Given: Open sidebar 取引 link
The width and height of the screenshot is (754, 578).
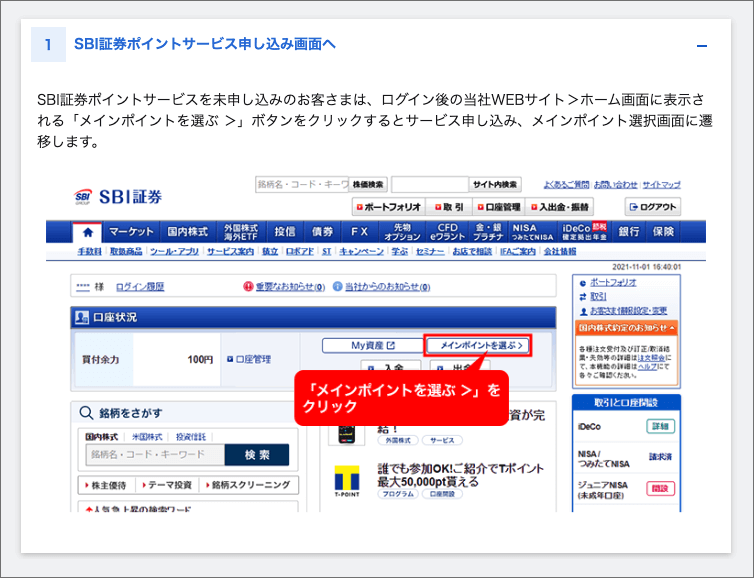Looking at the screenshot, I should click(x=598, y=297).
